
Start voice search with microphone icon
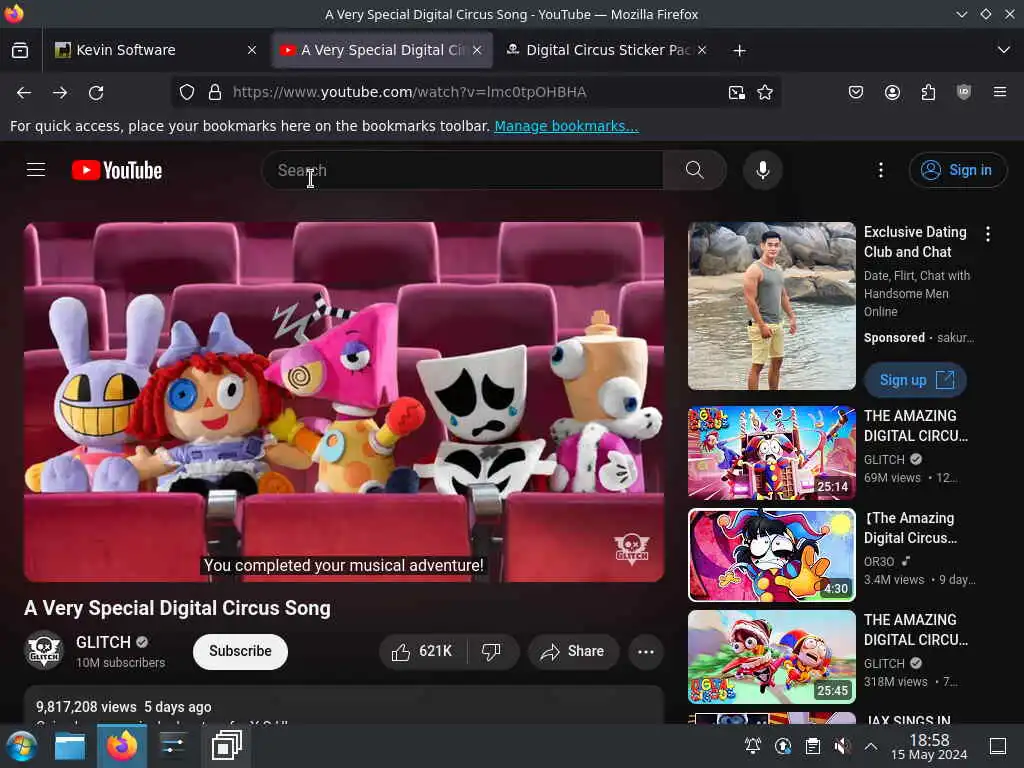tap(762, 170)
